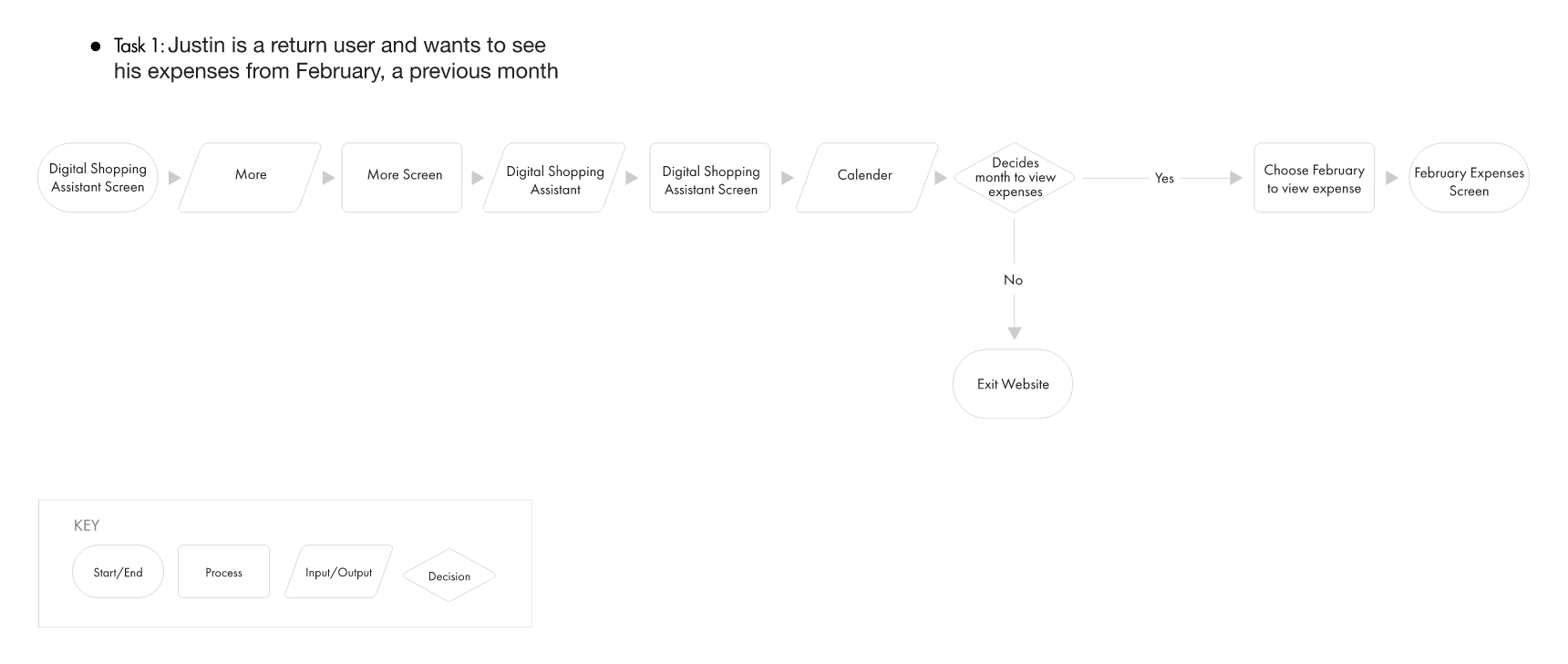Click the 'Start/End' shape in the key
Screen dimensions: 1568x664
pyautogui.click(x=119, y=572)
